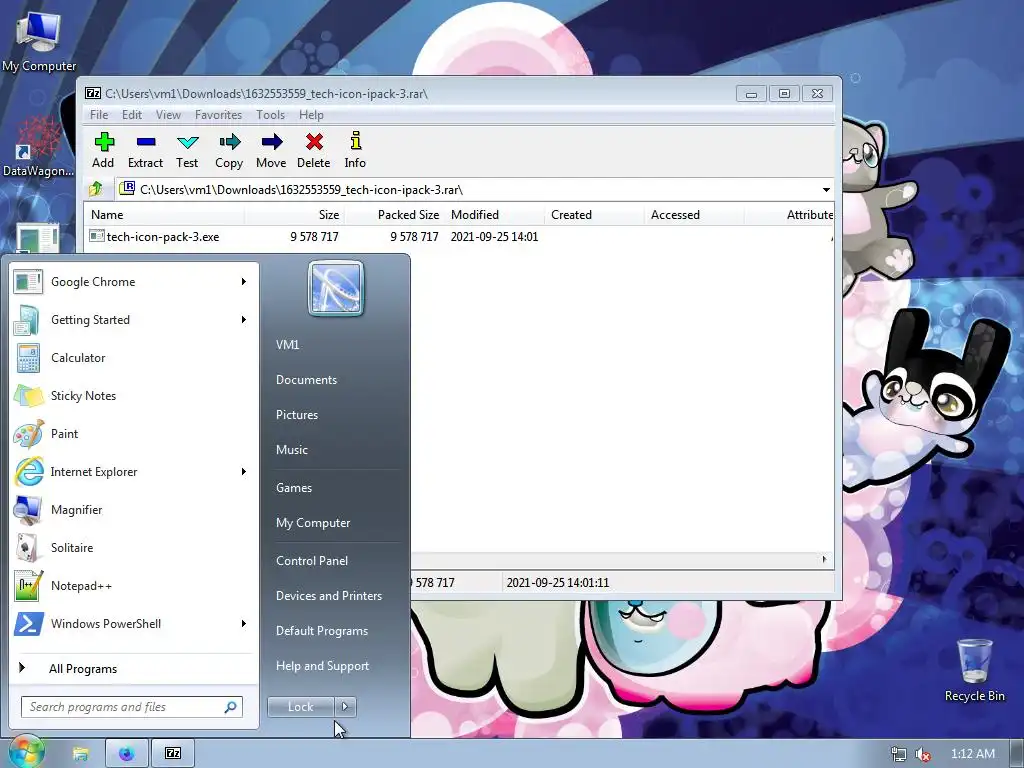Launch Paint from Start menu
The image size is (1024, 768).
tap(135, 434)
